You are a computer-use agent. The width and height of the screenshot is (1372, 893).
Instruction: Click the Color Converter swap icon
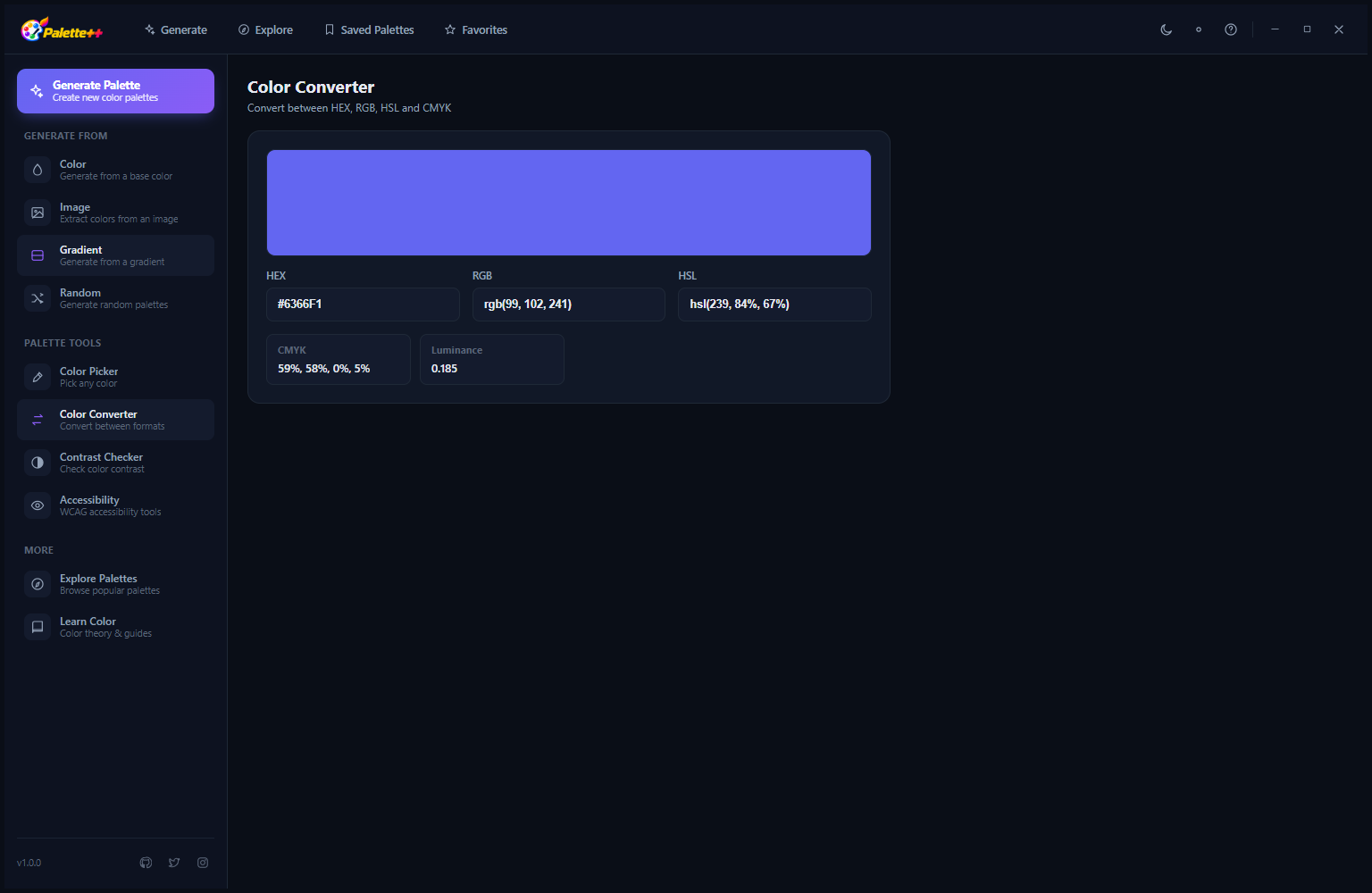[x=38, y=420]
